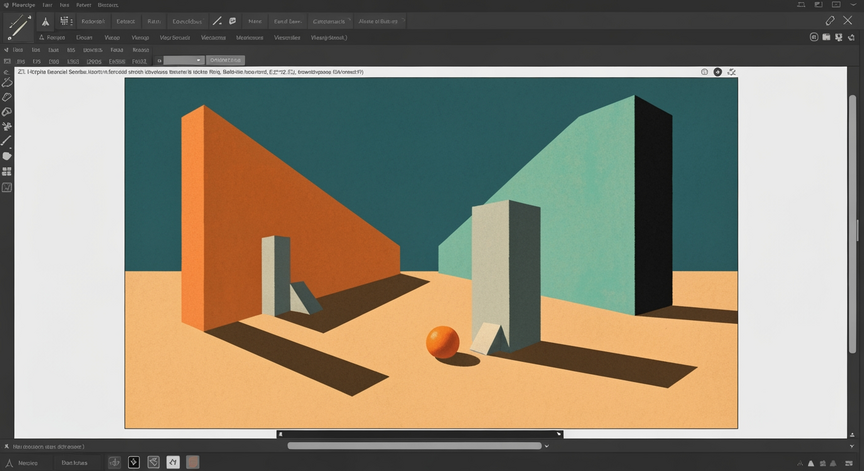864x471 pixels.
Task: Select the lasso tool in left sidebar
Action: coord(7,83)
